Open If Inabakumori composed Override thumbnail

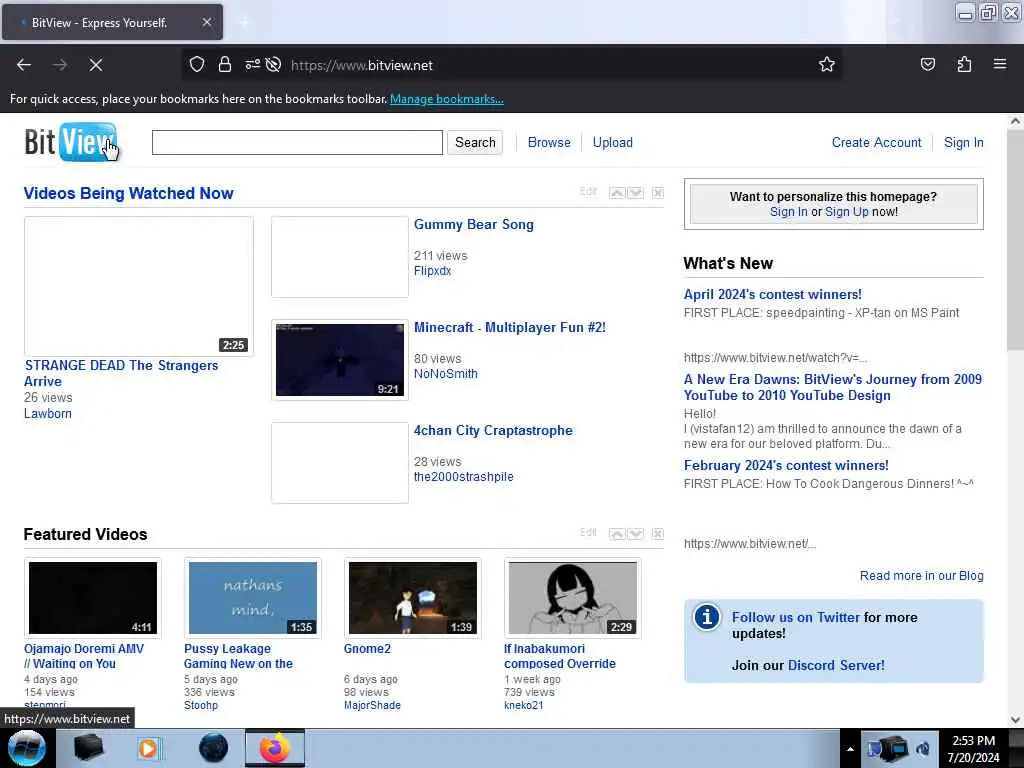[x=573, y=598]
